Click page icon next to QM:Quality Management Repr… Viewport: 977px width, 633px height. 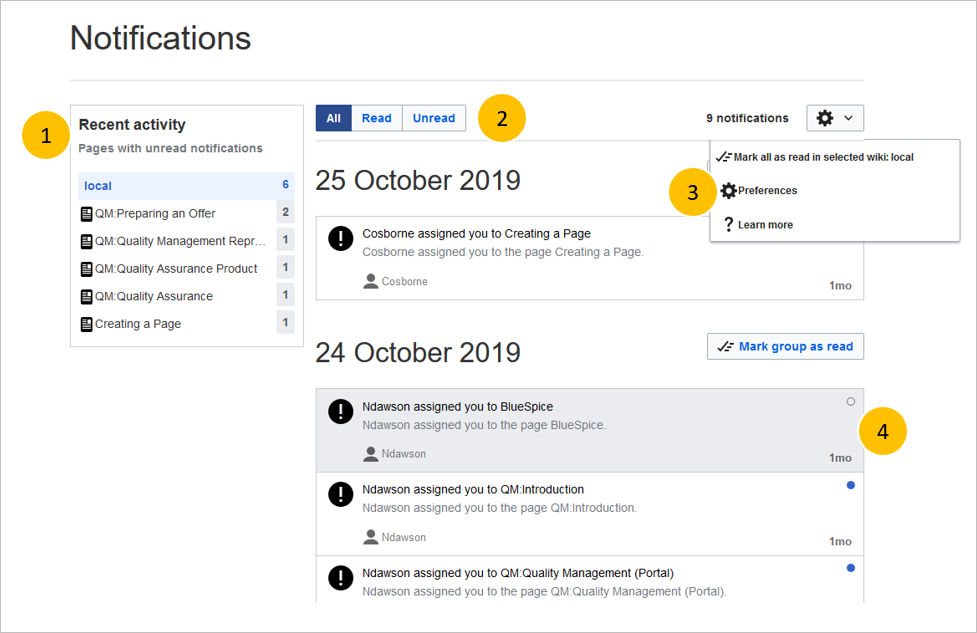click(87, 241)
